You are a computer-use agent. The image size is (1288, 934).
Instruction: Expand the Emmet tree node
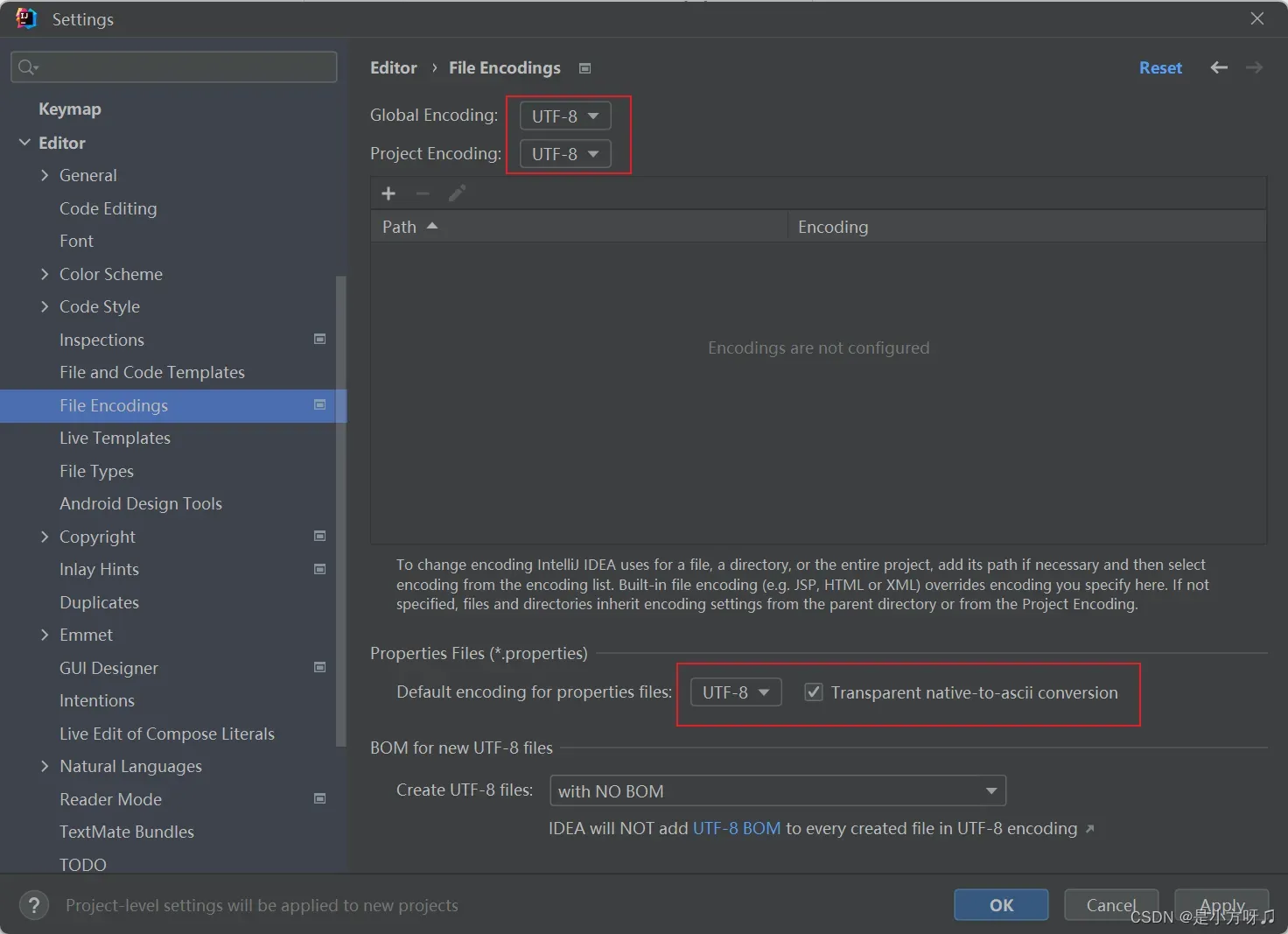[45, 635]
